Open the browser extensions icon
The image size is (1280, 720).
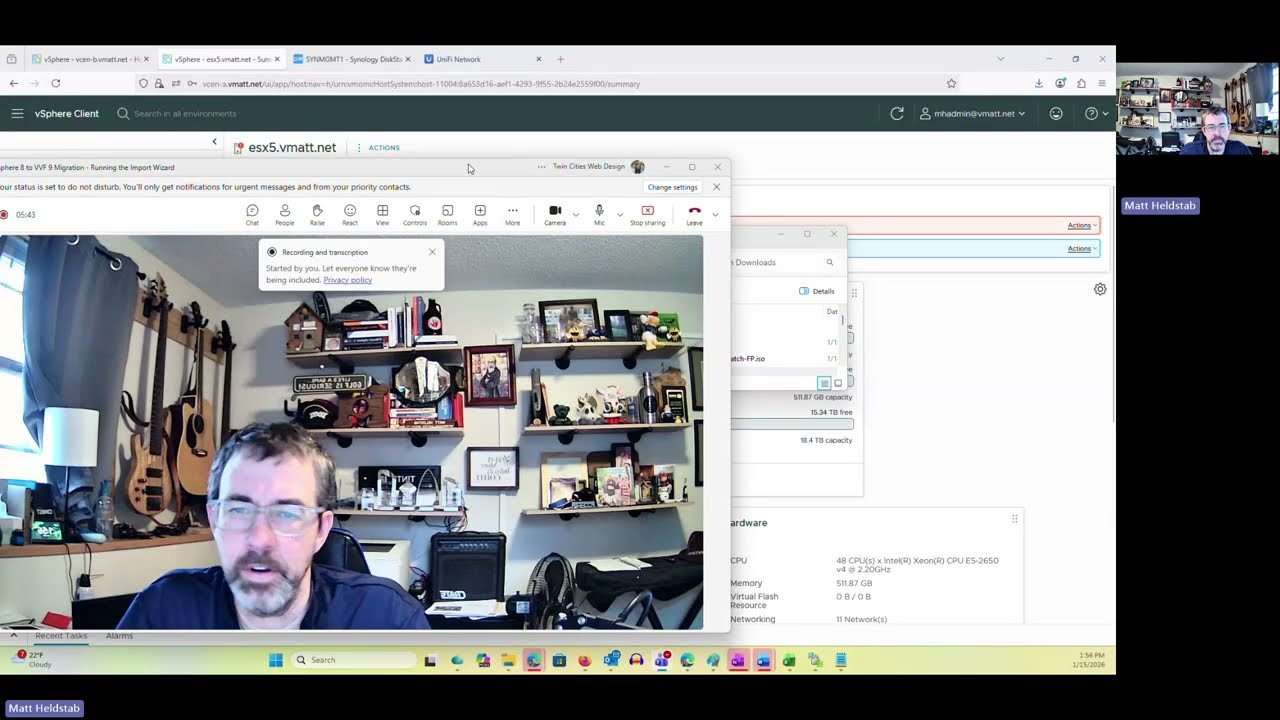(1081, 84)
